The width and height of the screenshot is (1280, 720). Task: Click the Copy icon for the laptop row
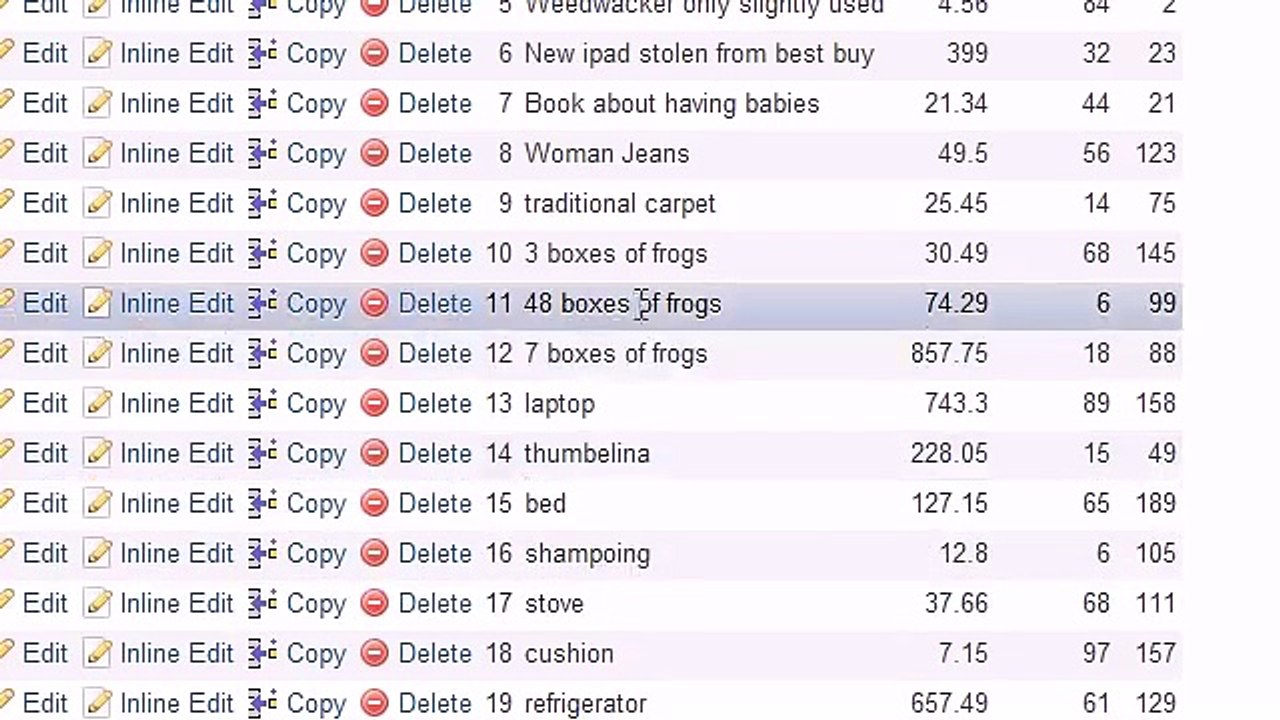pos(263,404)
